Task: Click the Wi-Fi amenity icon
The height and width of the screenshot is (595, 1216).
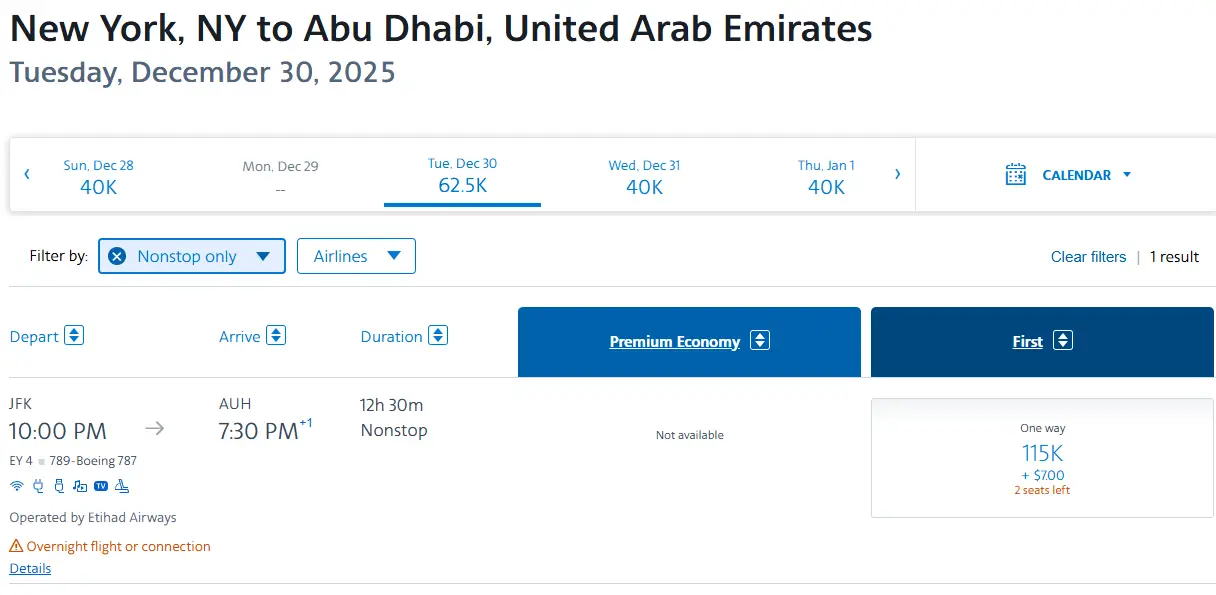Action: (17, 487)
